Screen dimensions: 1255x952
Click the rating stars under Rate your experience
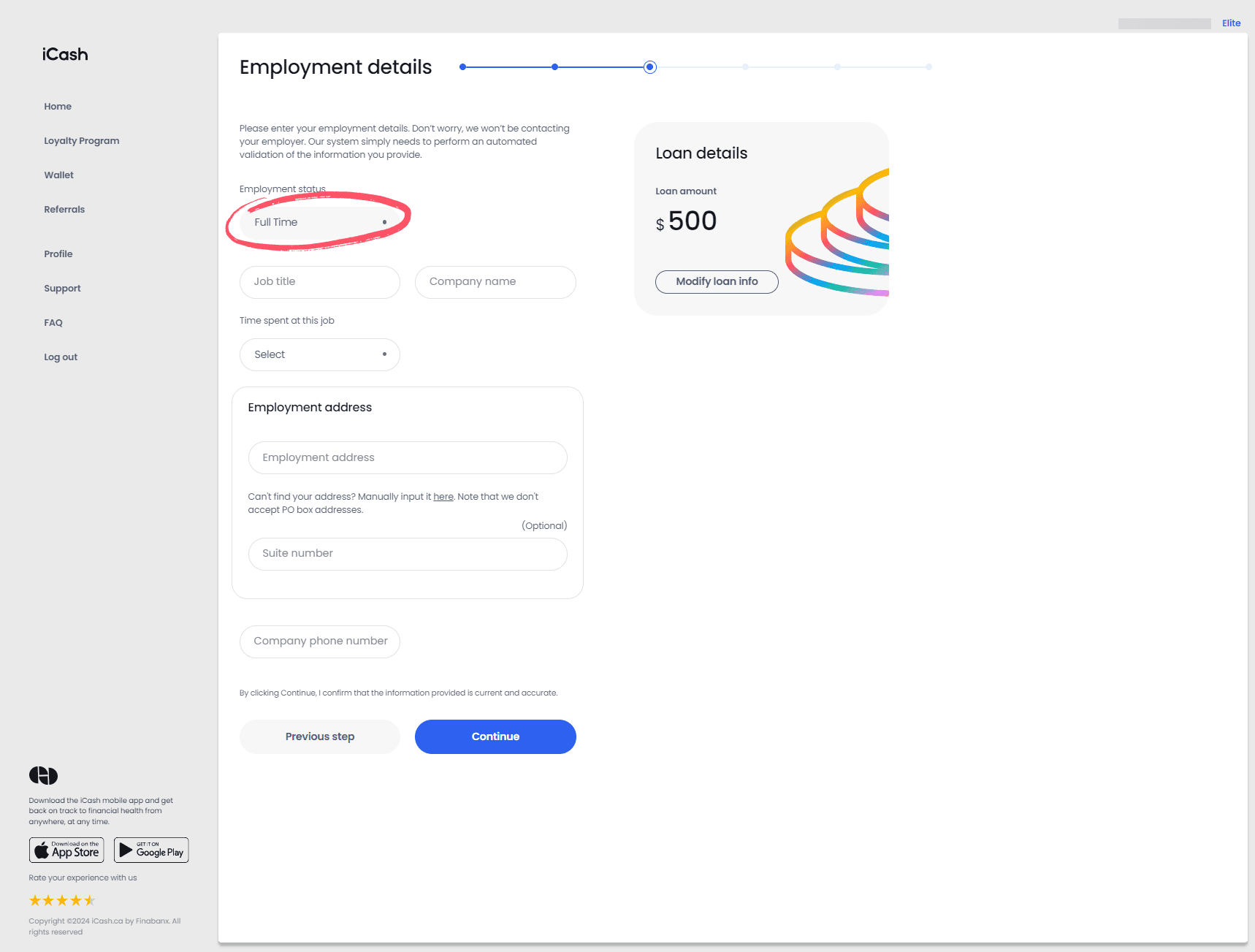[x=62, y=901]
